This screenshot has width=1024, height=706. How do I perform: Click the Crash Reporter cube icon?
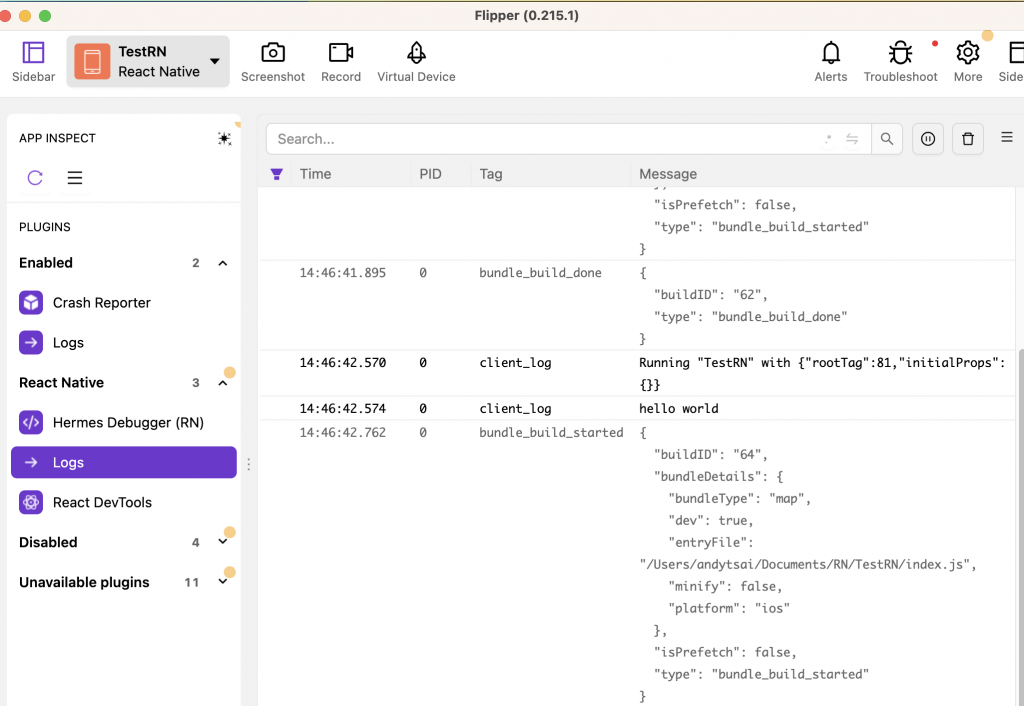pos(31,303)
